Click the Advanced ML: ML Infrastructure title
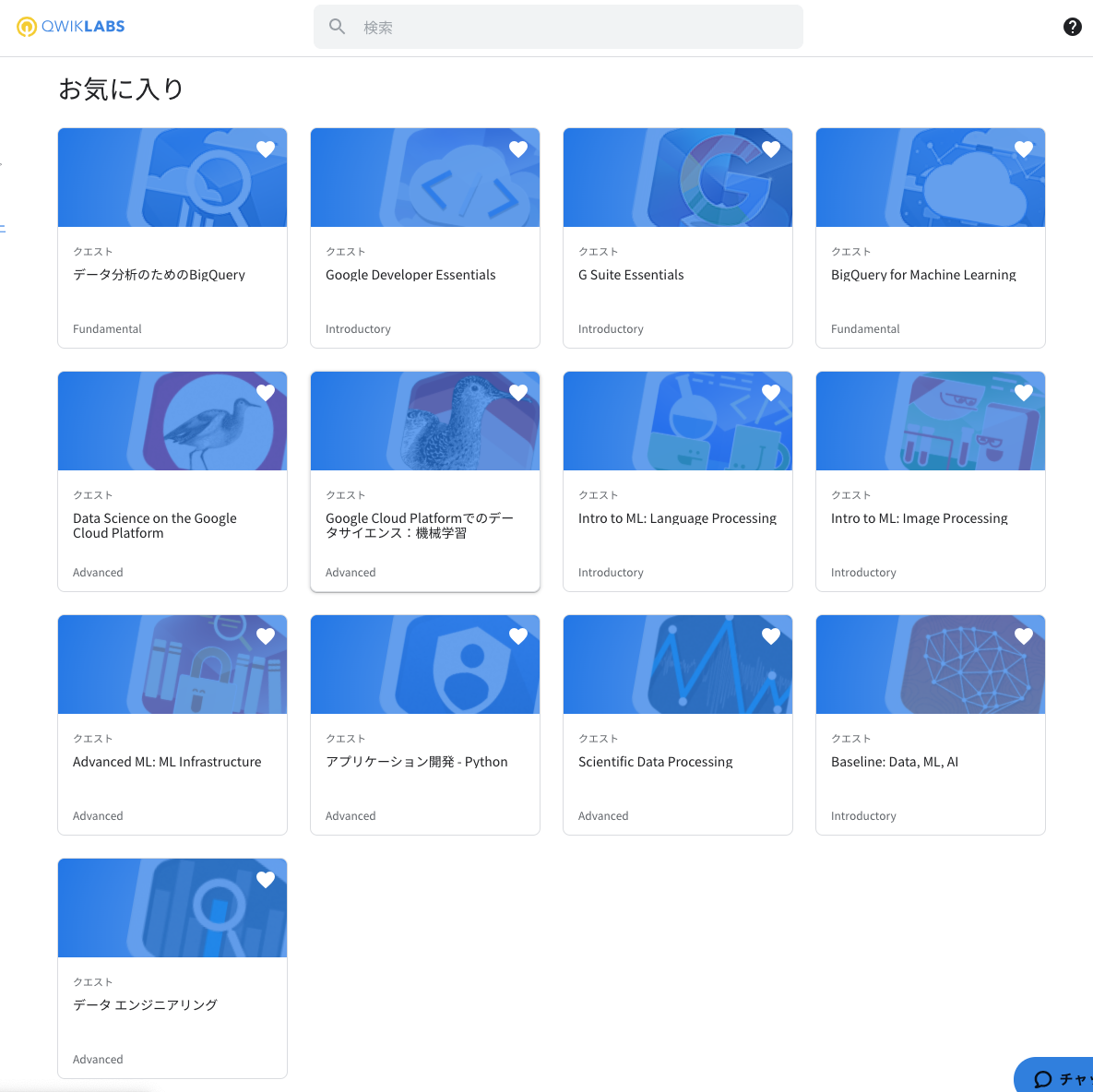The image size is (1093, 1092). 167,762
